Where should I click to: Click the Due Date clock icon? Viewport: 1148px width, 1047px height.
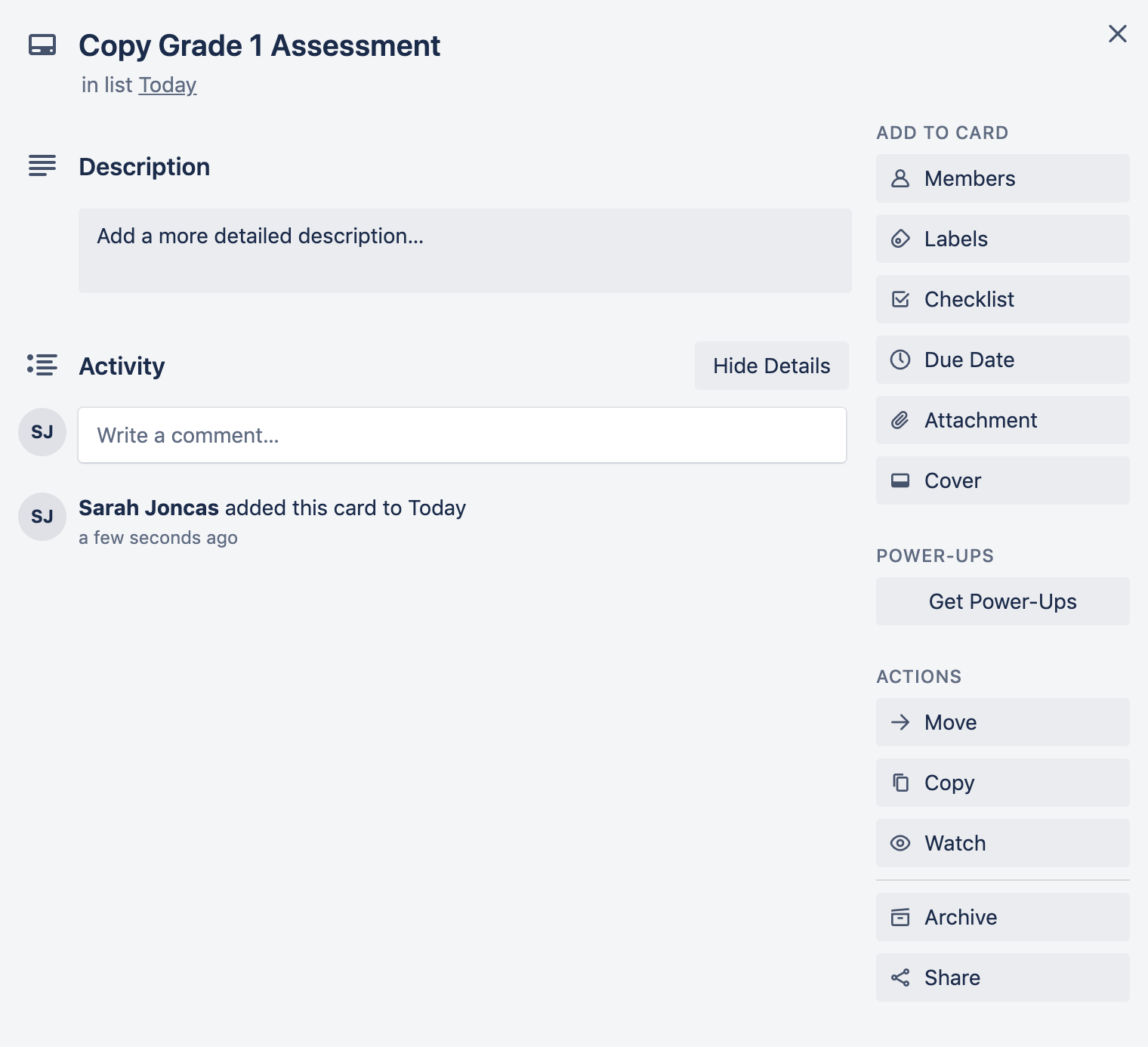tap(900, 360)
